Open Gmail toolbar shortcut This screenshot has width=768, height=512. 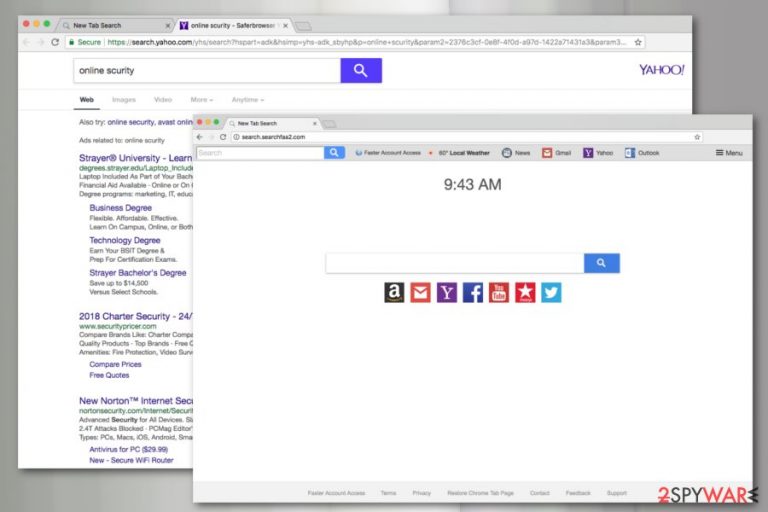pos(557,153)
